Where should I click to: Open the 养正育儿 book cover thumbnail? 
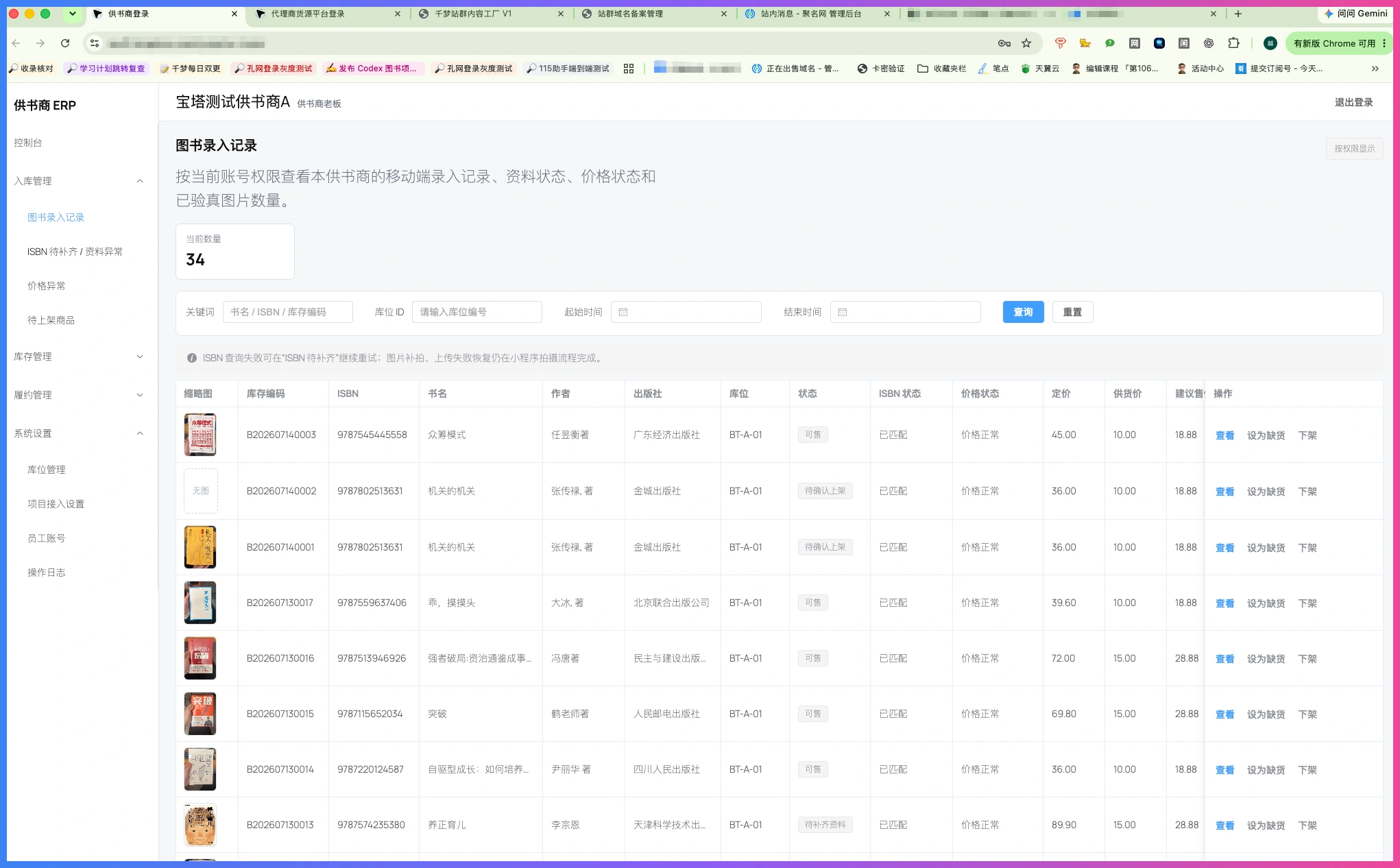pyautogui.click(x=200, y=825)
